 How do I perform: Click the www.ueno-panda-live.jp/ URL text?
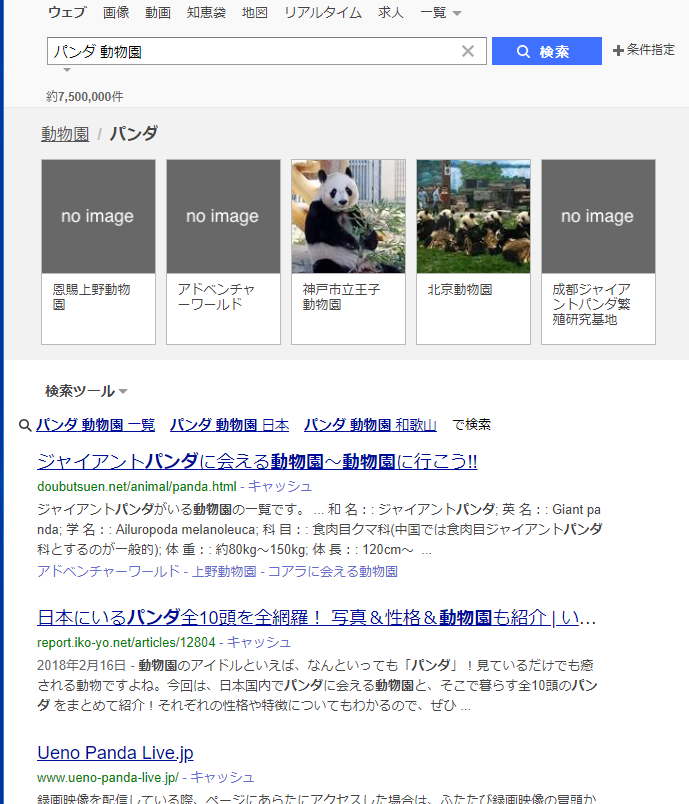108,778
